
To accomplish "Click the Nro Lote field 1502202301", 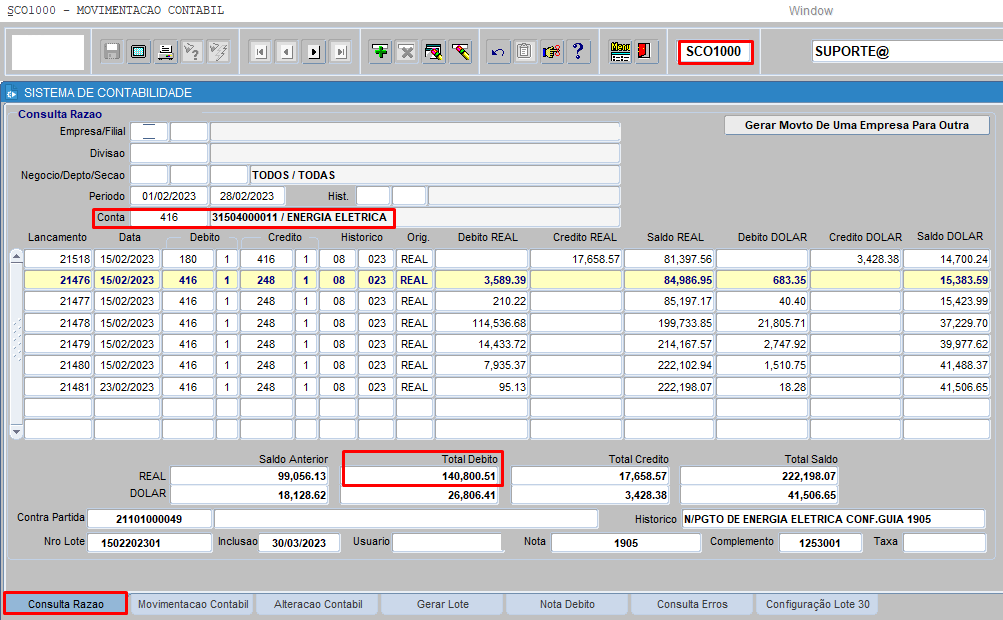I will click(150, 543).
